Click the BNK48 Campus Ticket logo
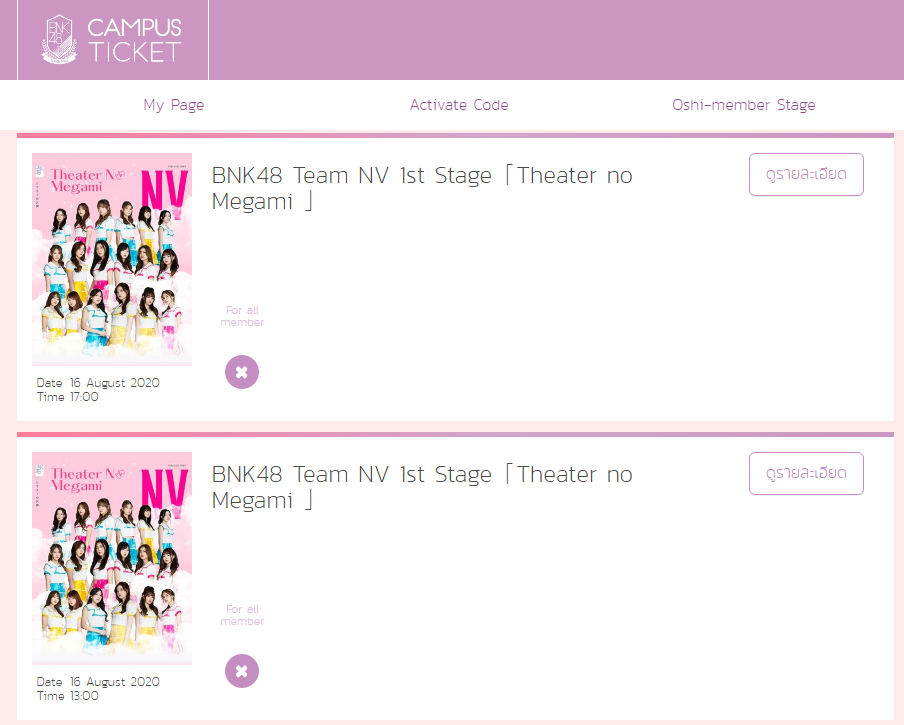Image resolution: width=904 pixels, height=725 pixels. (112, 40)
